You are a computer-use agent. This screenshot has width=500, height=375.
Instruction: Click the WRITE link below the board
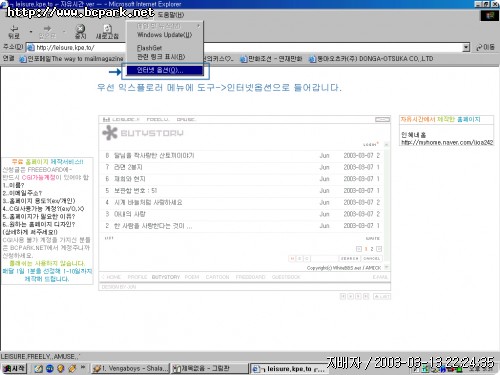[373, 238]
